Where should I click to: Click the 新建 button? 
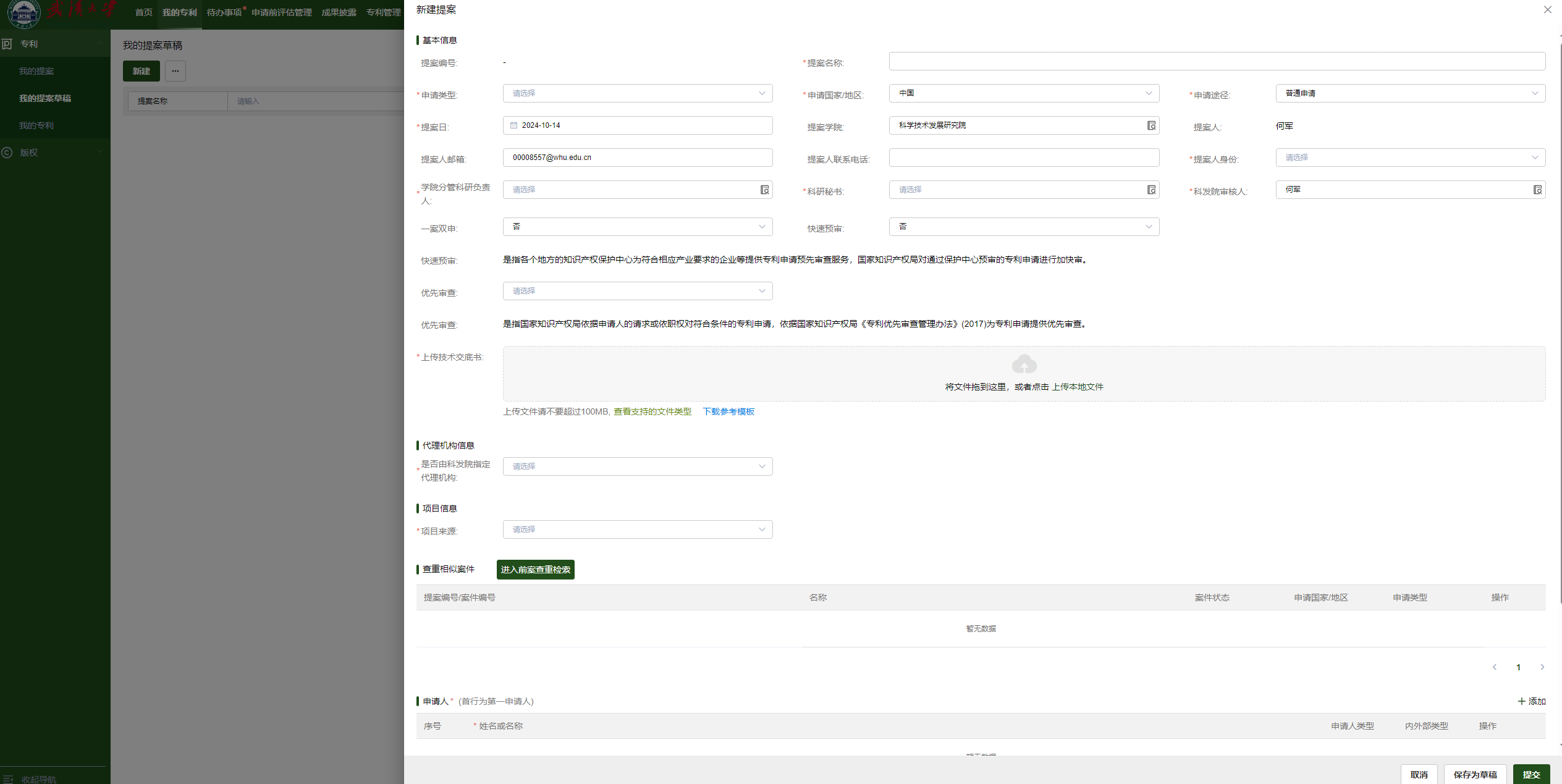(141, 71)
